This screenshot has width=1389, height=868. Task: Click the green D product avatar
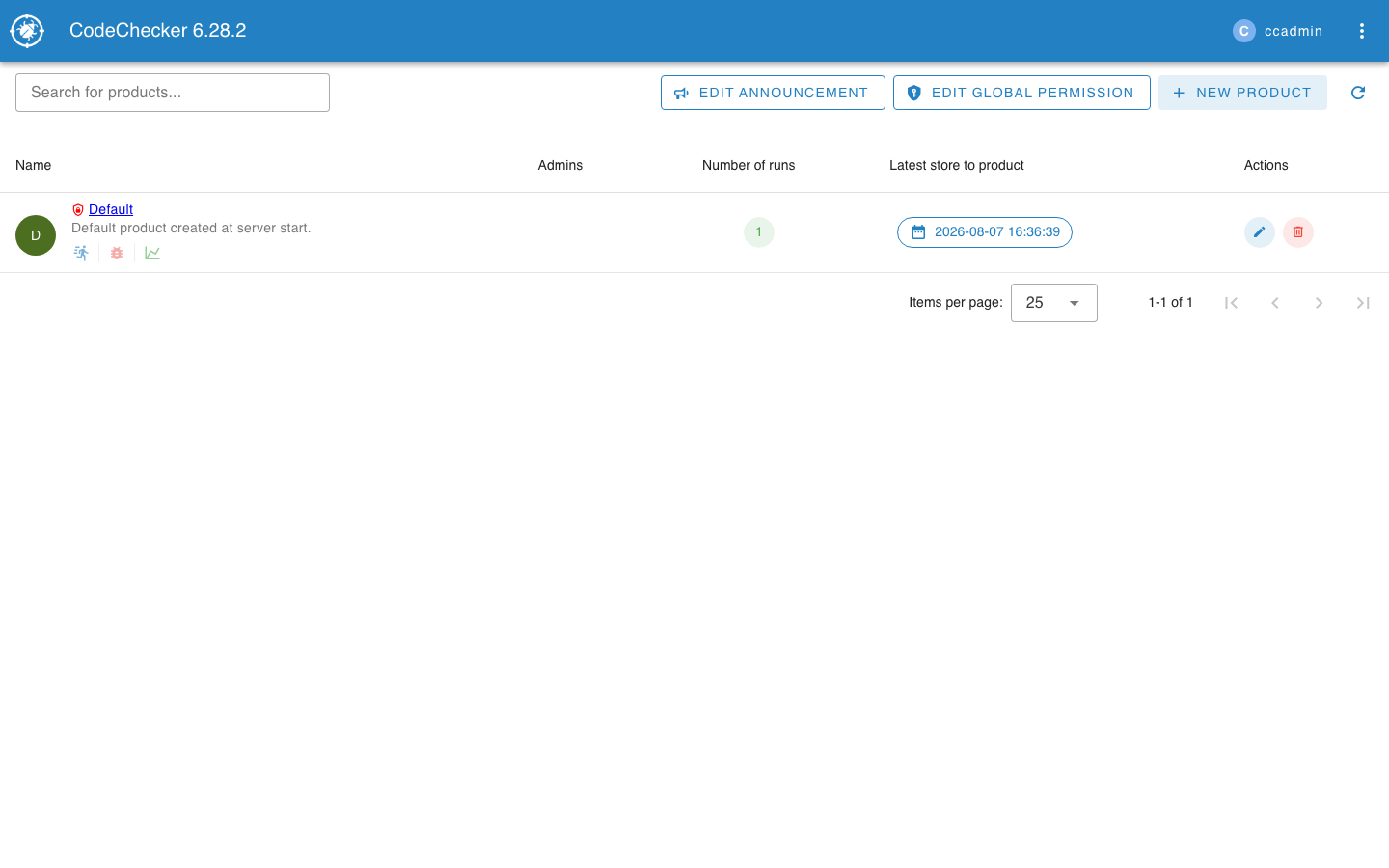[36, 235]
